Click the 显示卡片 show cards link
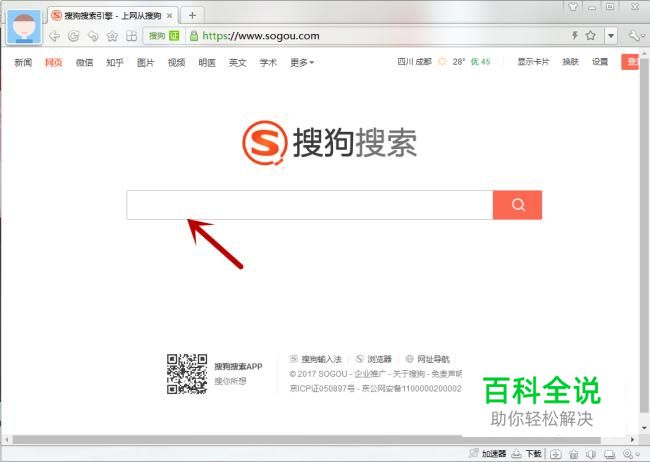Screen dimensions: 650x462 point(533,62)
